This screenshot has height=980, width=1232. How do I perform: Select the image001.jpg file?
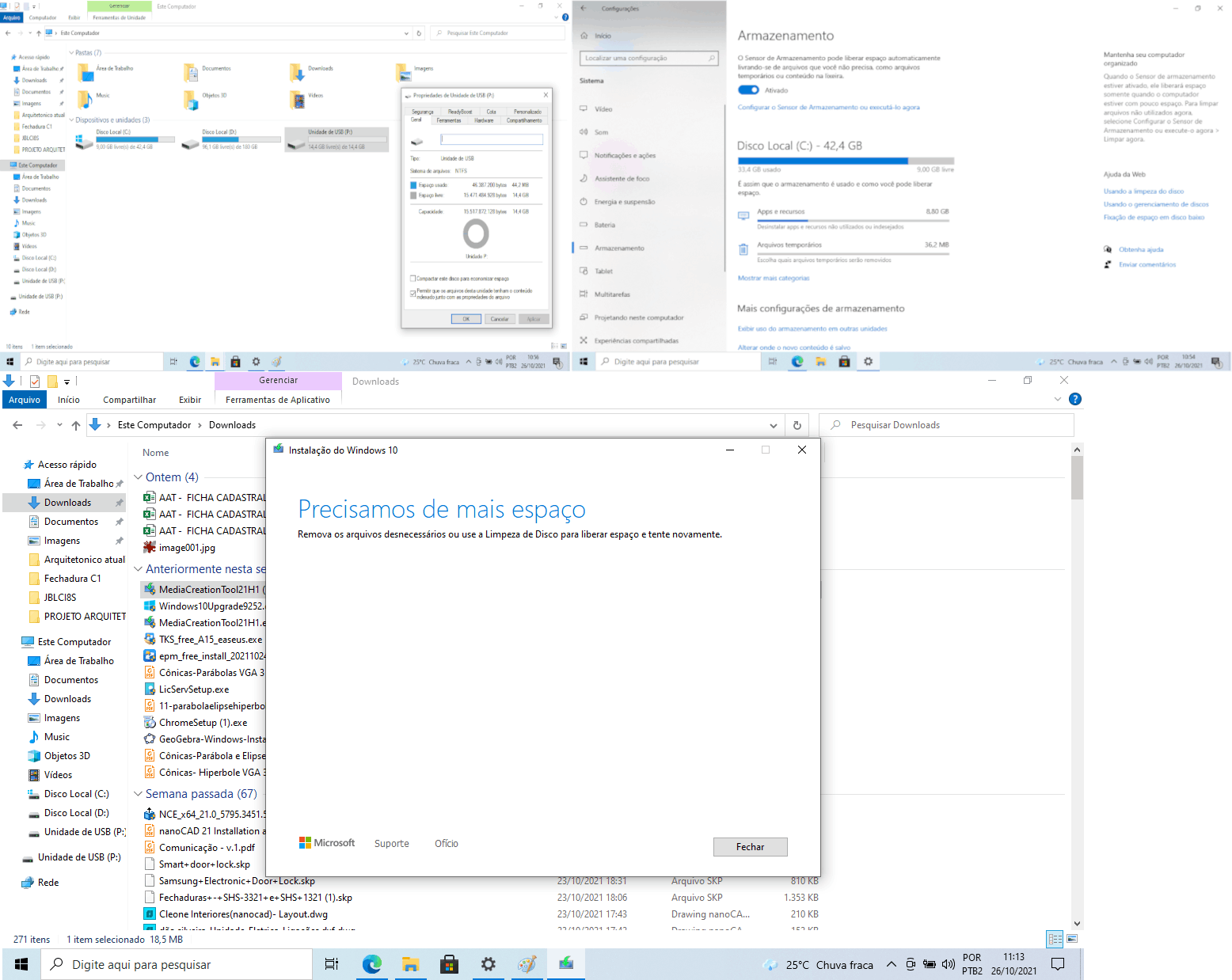point(187,548)
